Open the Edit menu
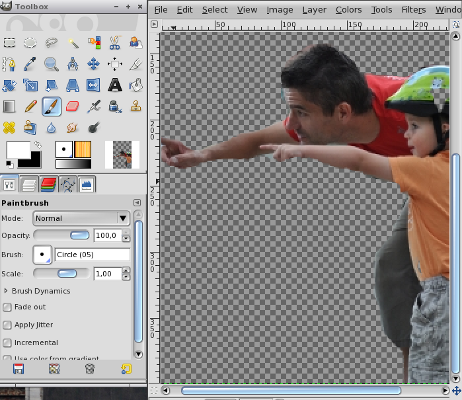 pos(185,10)
